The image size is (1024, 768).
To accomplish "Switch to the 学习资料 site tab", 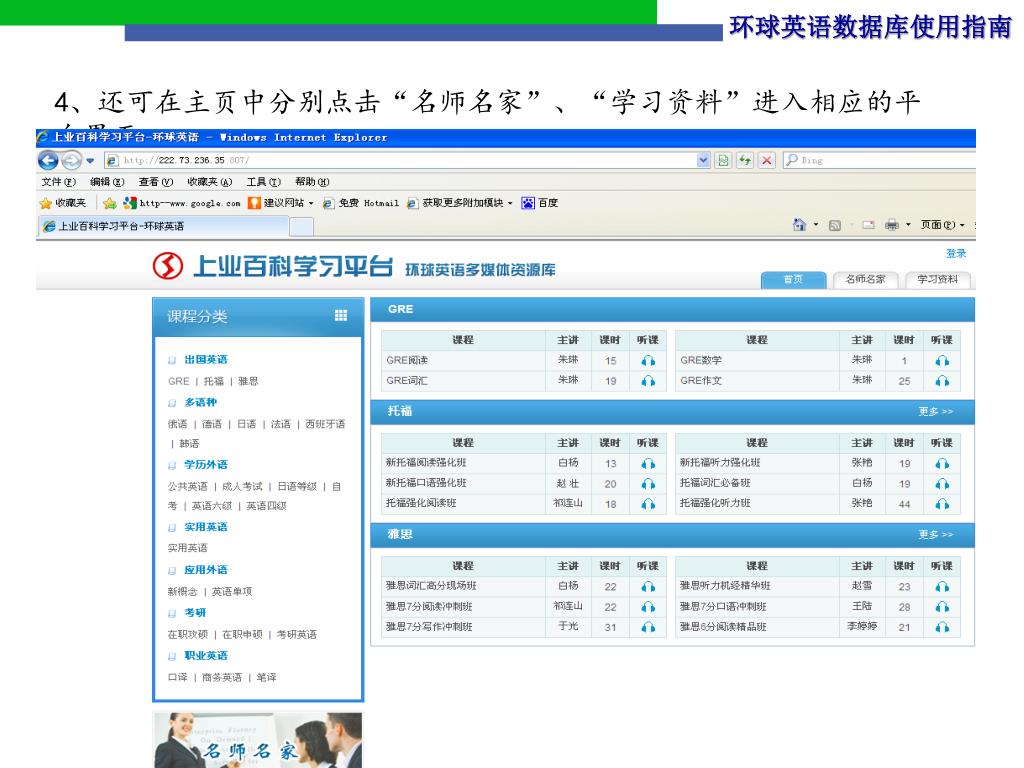I will (938, 280).
